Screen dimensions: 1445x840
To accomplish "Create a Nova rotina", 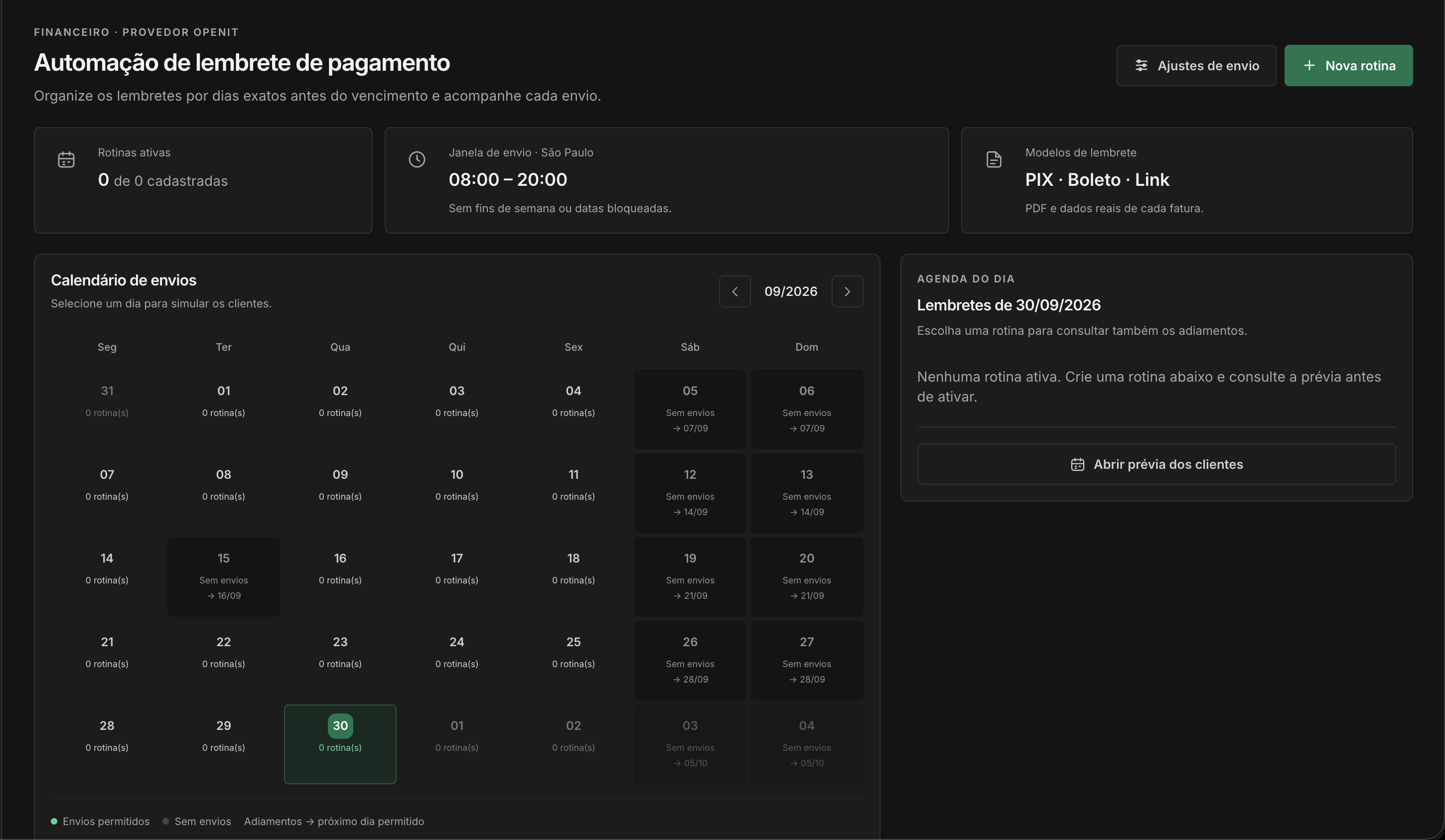I will (1348, 65).
